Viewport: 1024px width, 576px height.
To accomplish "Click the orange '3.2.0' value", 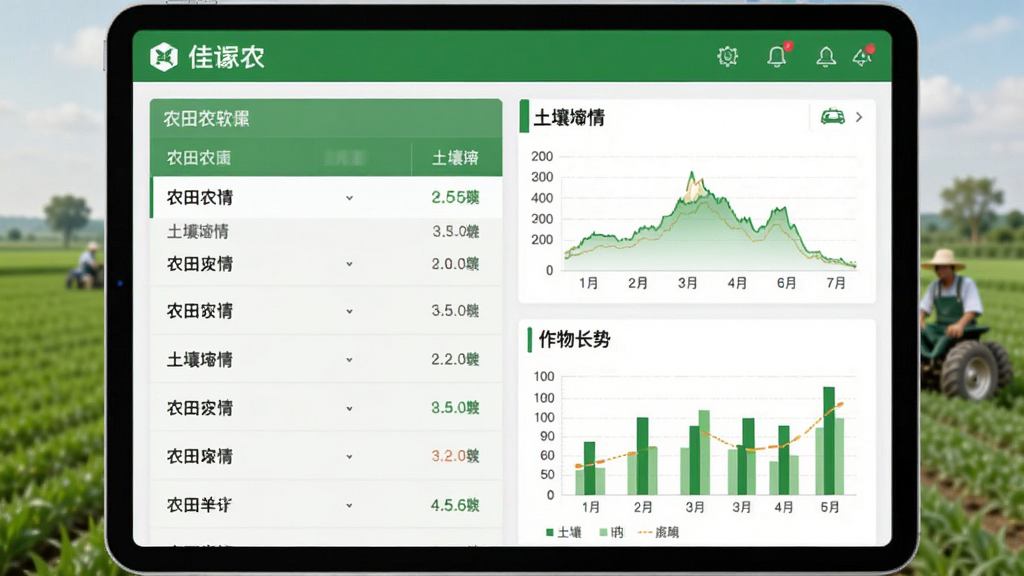I will [x=455, y=456].
